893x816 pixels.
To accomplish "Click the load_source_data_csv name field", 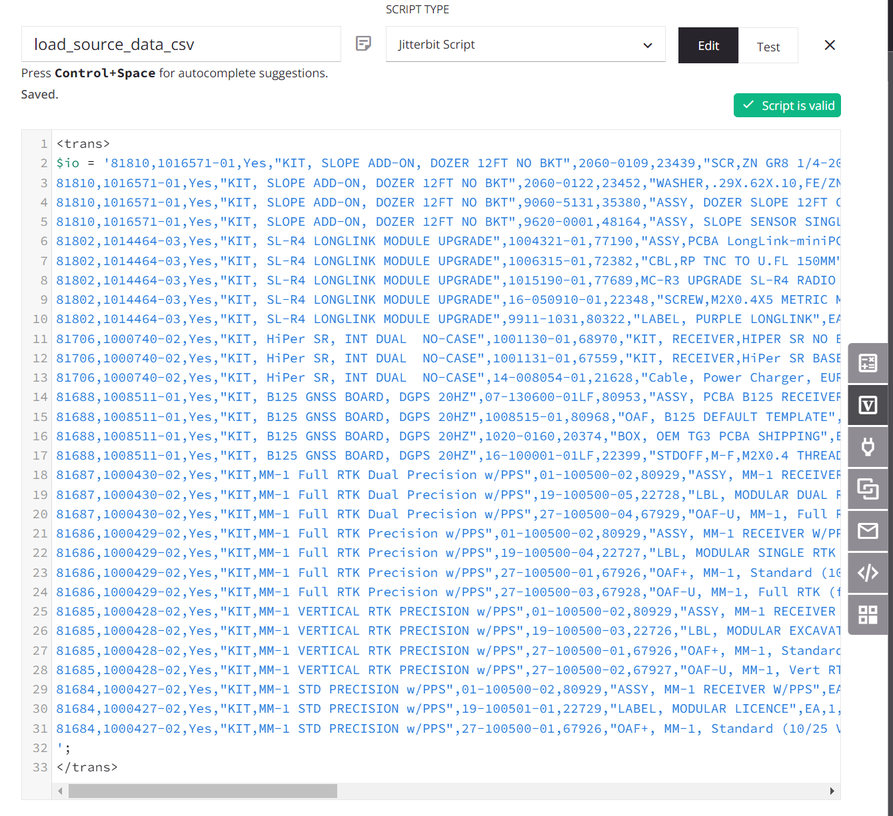I will [180, 44].
